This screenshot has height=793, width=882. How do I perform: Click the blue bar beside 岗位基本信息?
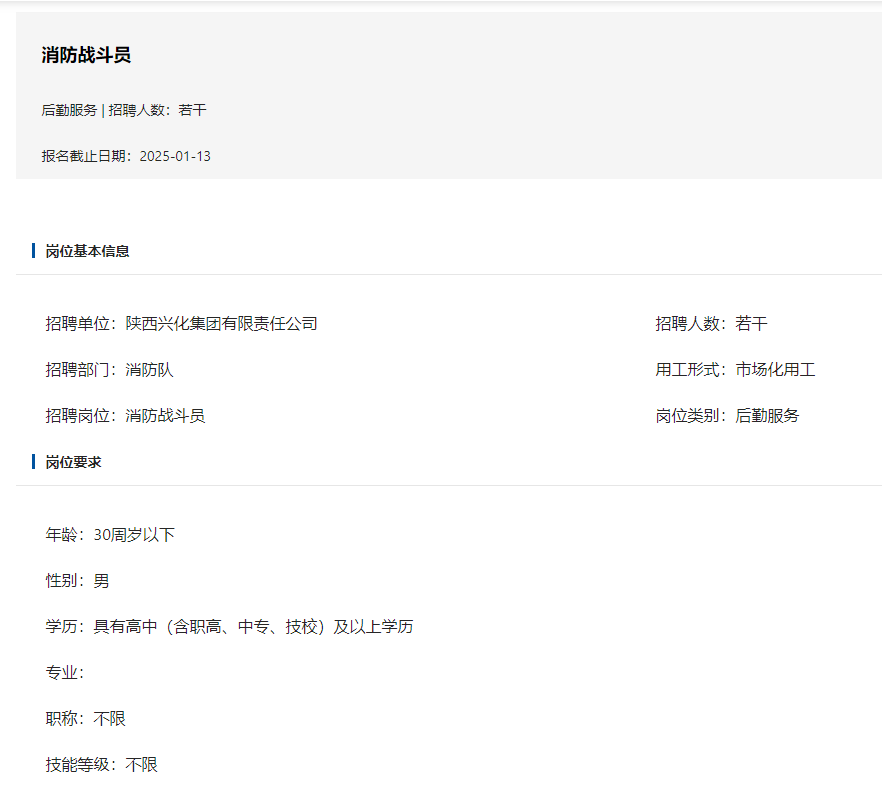pos(34,251)
